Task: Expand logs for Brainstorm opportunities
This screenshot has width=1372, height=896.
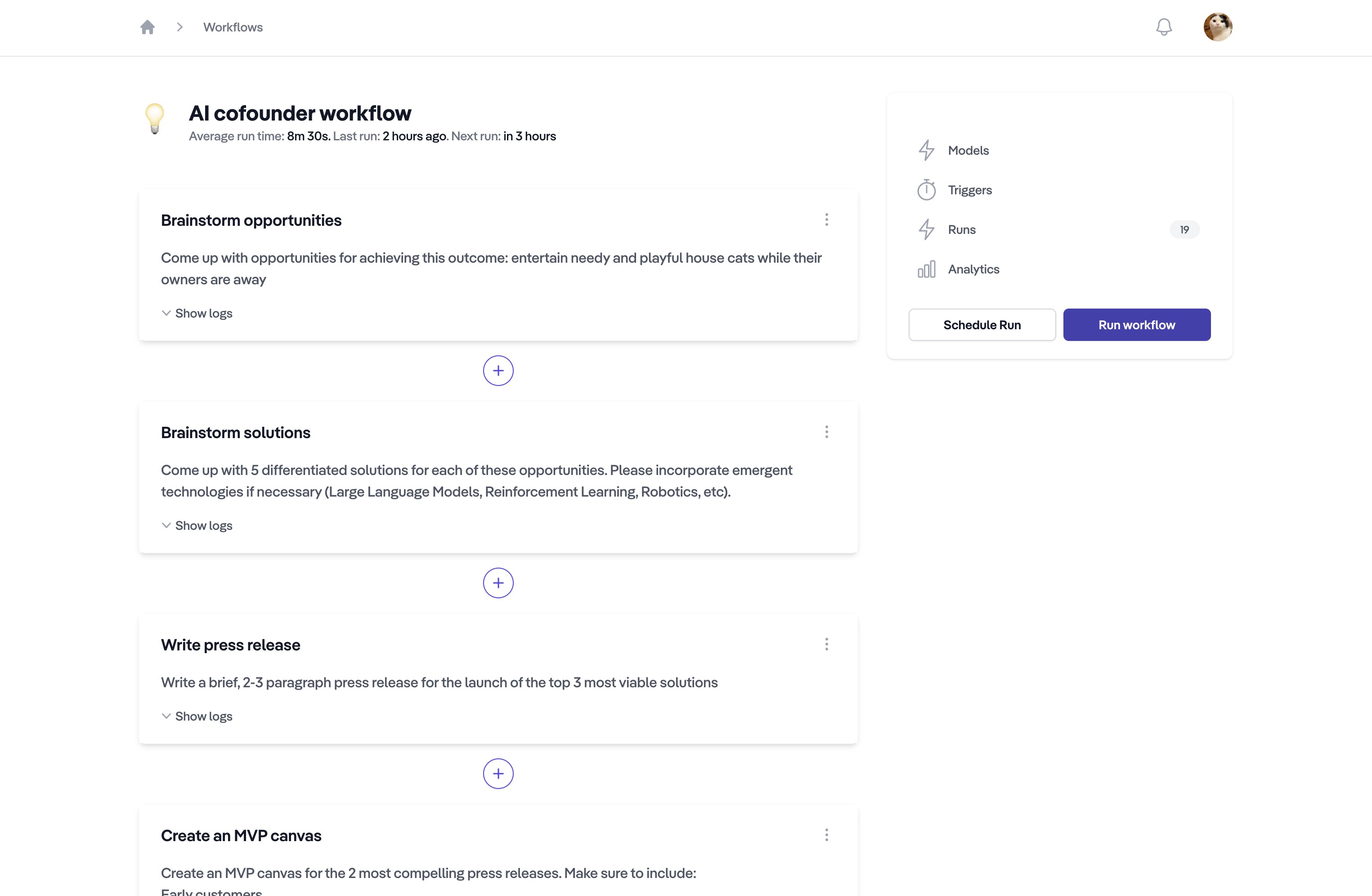Action: tap(197, 313)
